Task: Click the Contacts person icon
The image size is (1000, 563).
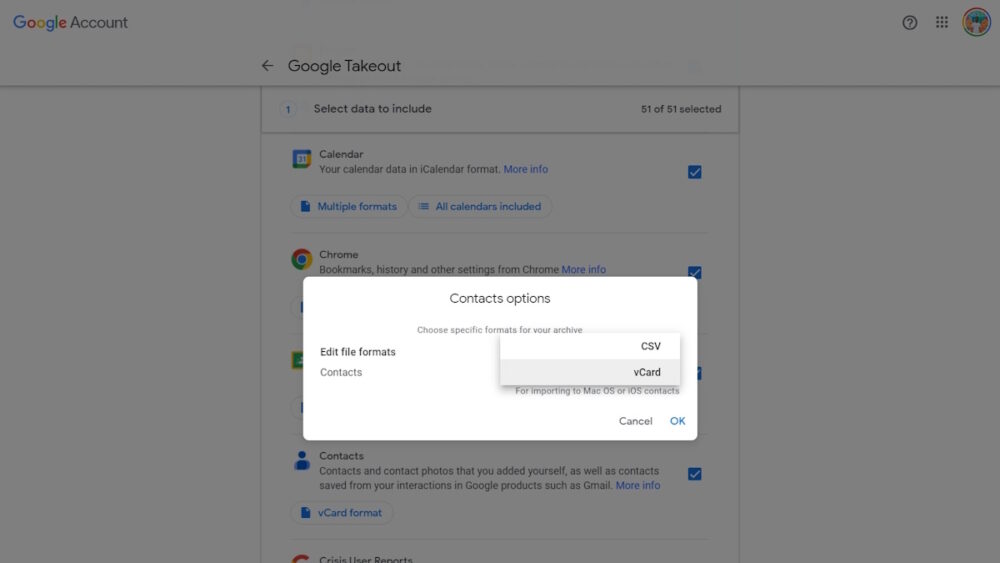Action: pos(302,460)
